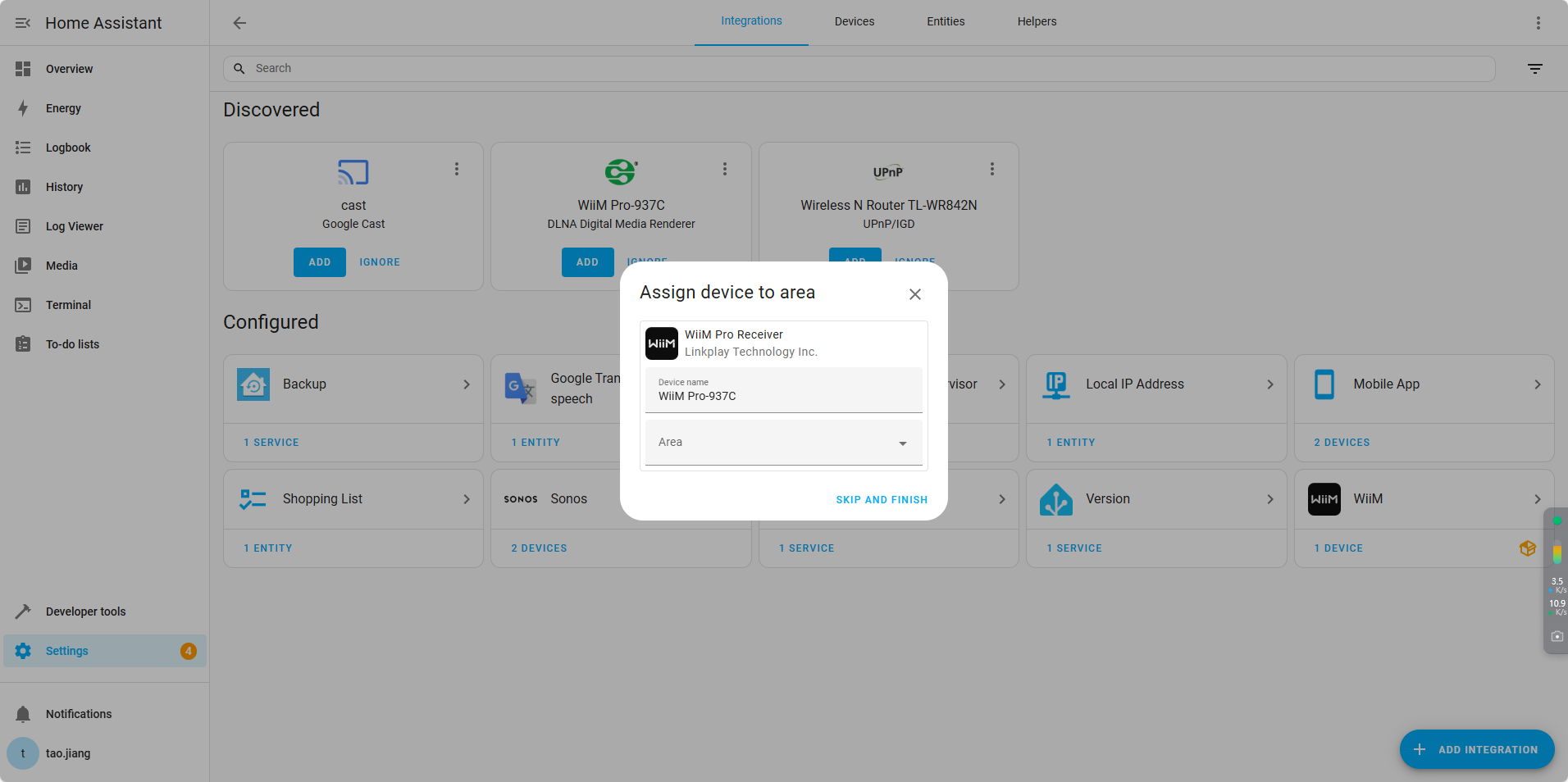Open options menu for Wireless N Router card

[x=992, y=169]
